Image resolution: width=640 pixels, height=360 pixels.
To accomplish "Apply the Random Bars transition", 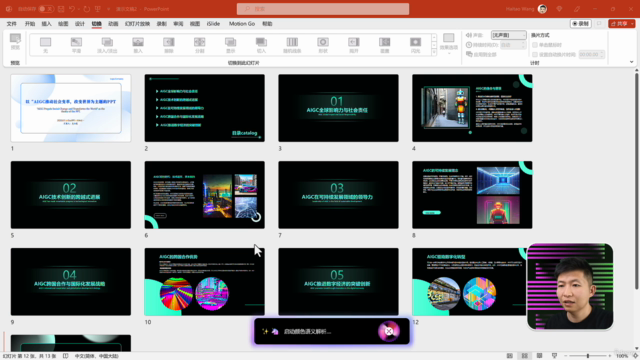I will tap(292, 45).
